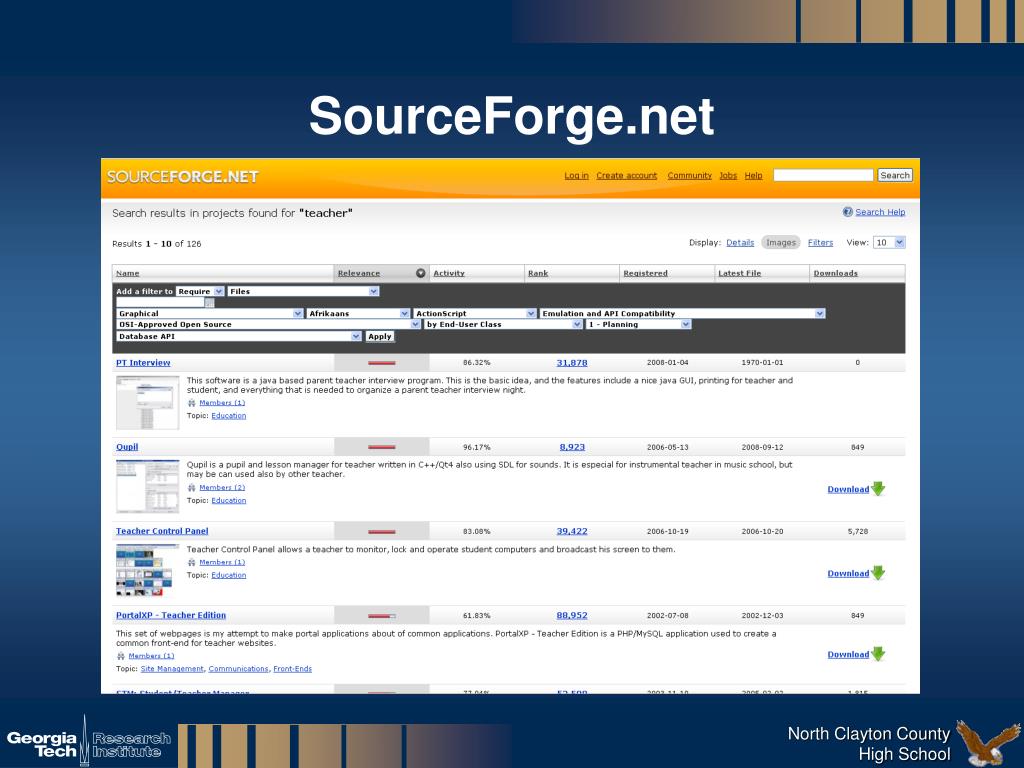Sort results by Downloads column

[835, 273]
